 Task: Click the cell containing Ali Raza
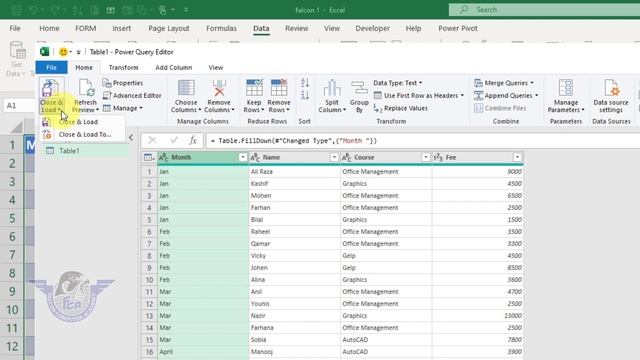point(294,171)
